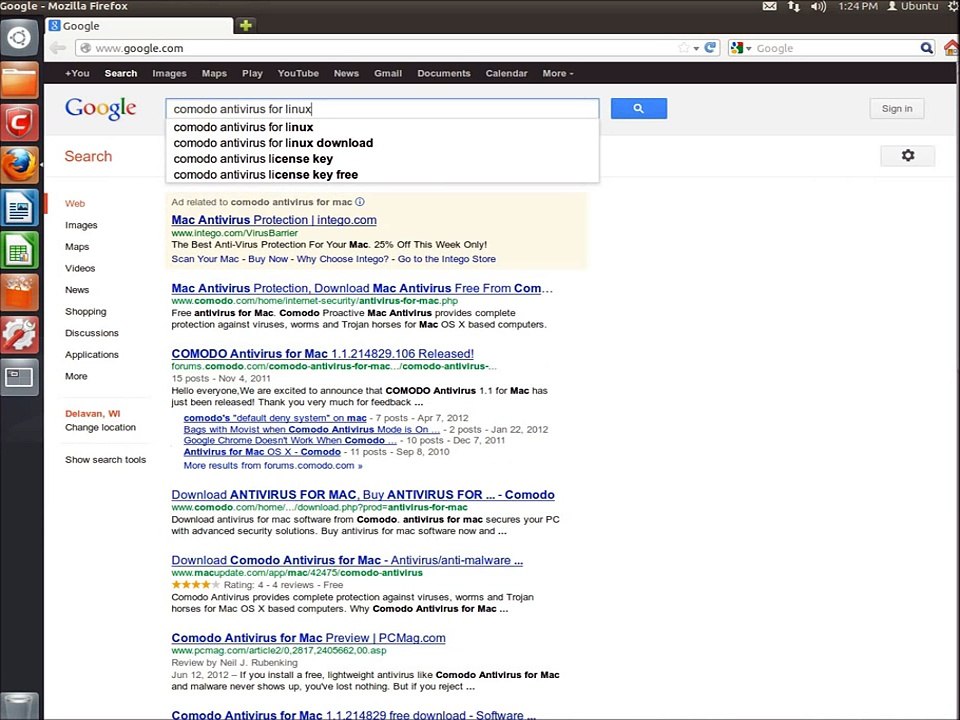Click the Google logo

click(x=100, y=109)
